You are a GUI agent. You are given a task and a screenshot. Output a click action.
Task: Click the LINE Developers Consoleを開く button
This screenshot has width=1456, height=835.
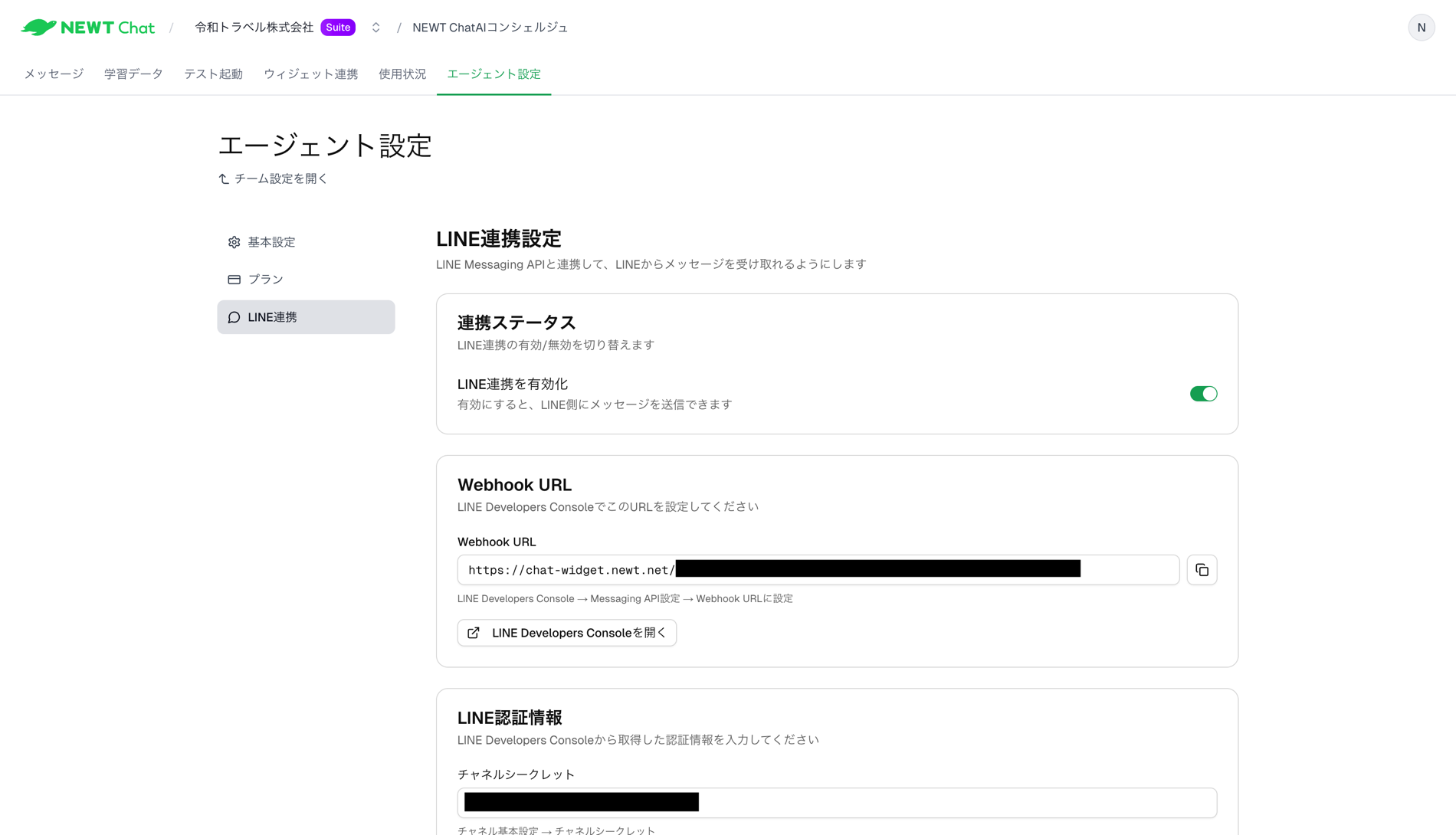click(566, 633)
